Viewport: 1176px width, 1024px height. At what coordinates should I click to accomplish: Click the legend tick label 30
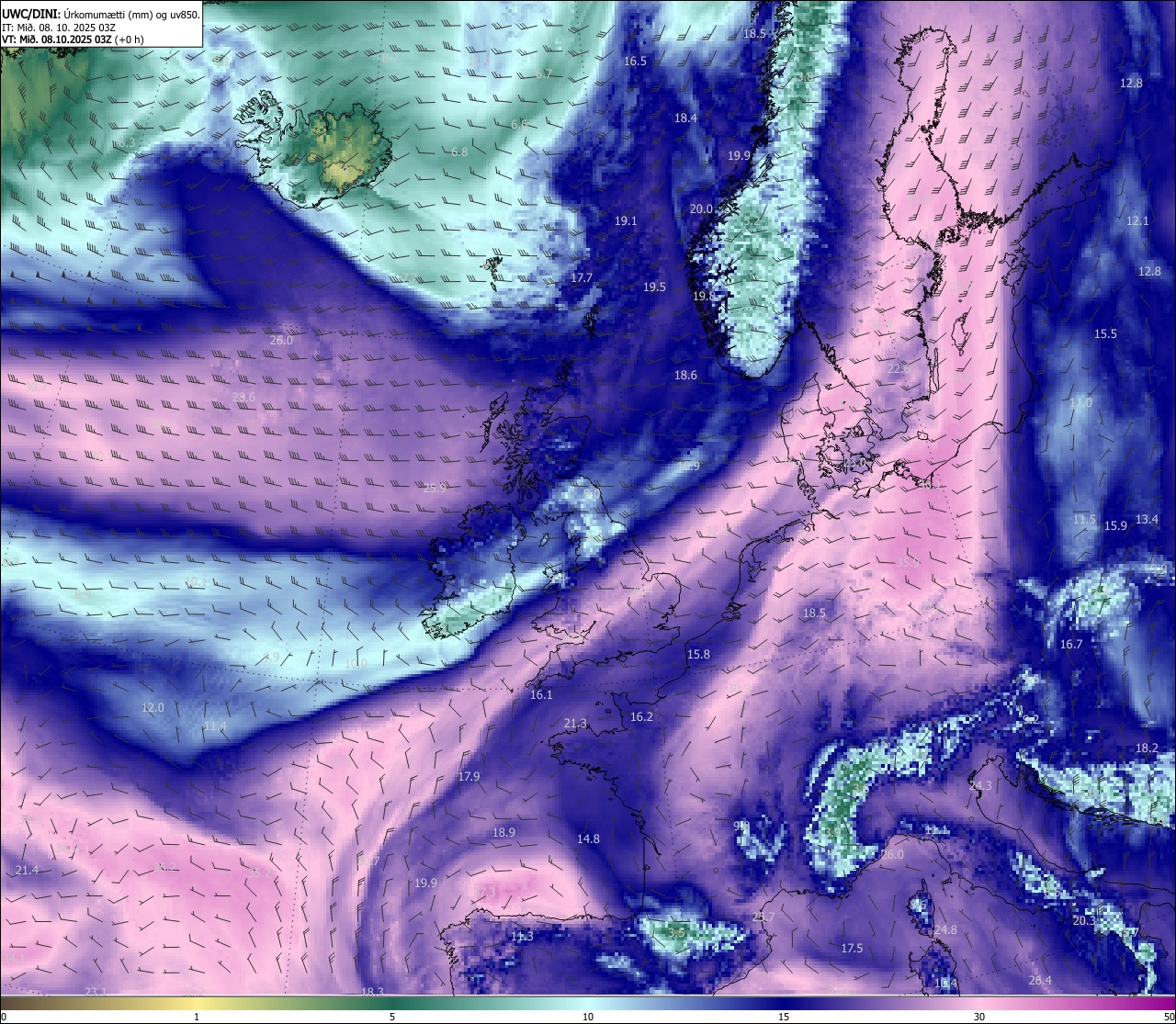979,1017
